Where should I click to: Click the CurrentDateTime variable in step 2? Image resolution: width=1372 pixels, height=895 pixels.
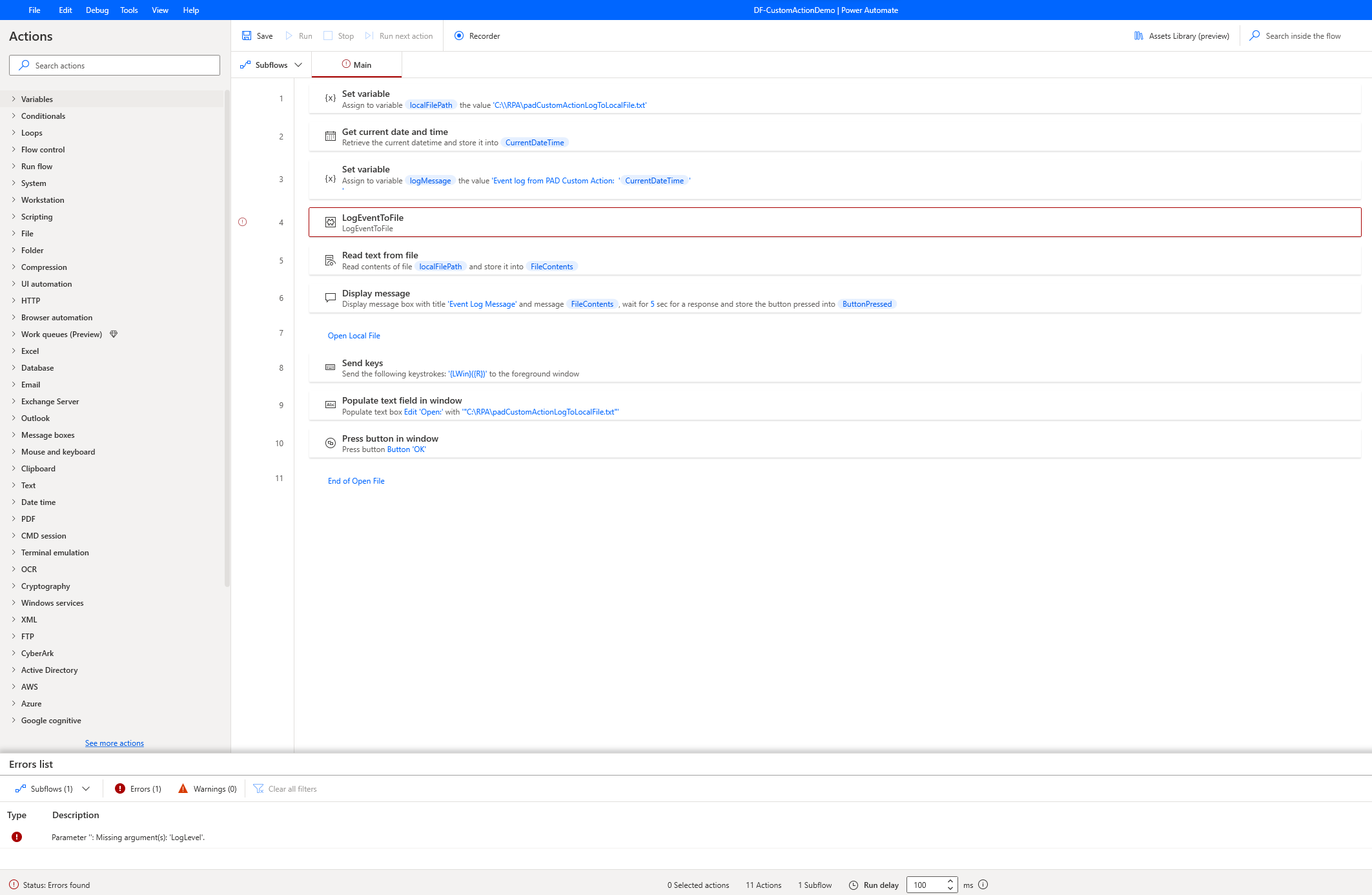(x=535, y=143)
